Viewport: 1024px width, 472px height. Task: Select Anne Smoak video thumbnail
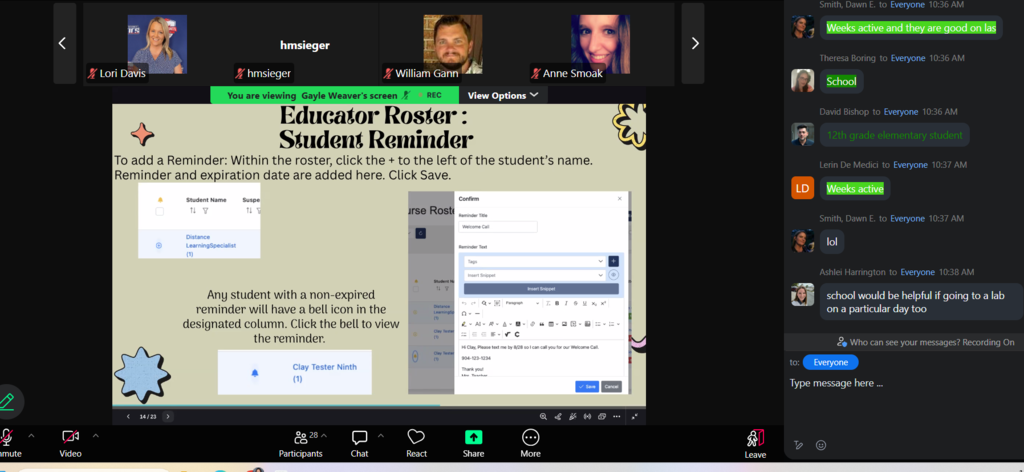pyautogui.click(x=600, y=44)
